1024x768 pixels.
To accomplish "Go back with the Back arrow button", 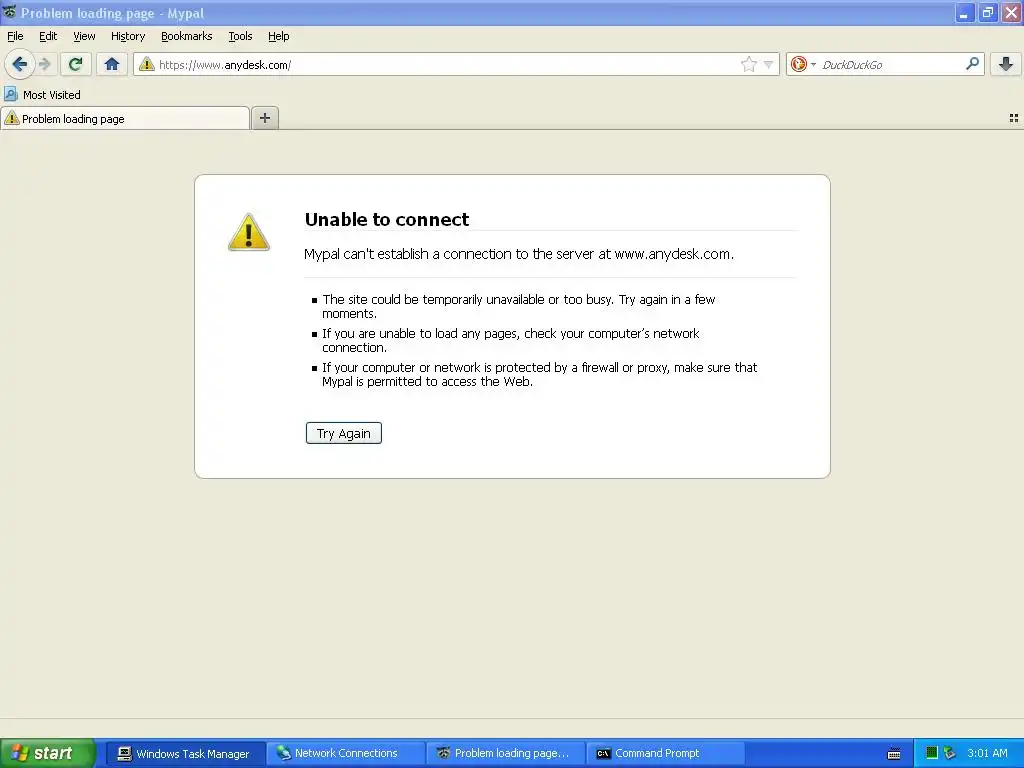I will (x=20, y=64).
